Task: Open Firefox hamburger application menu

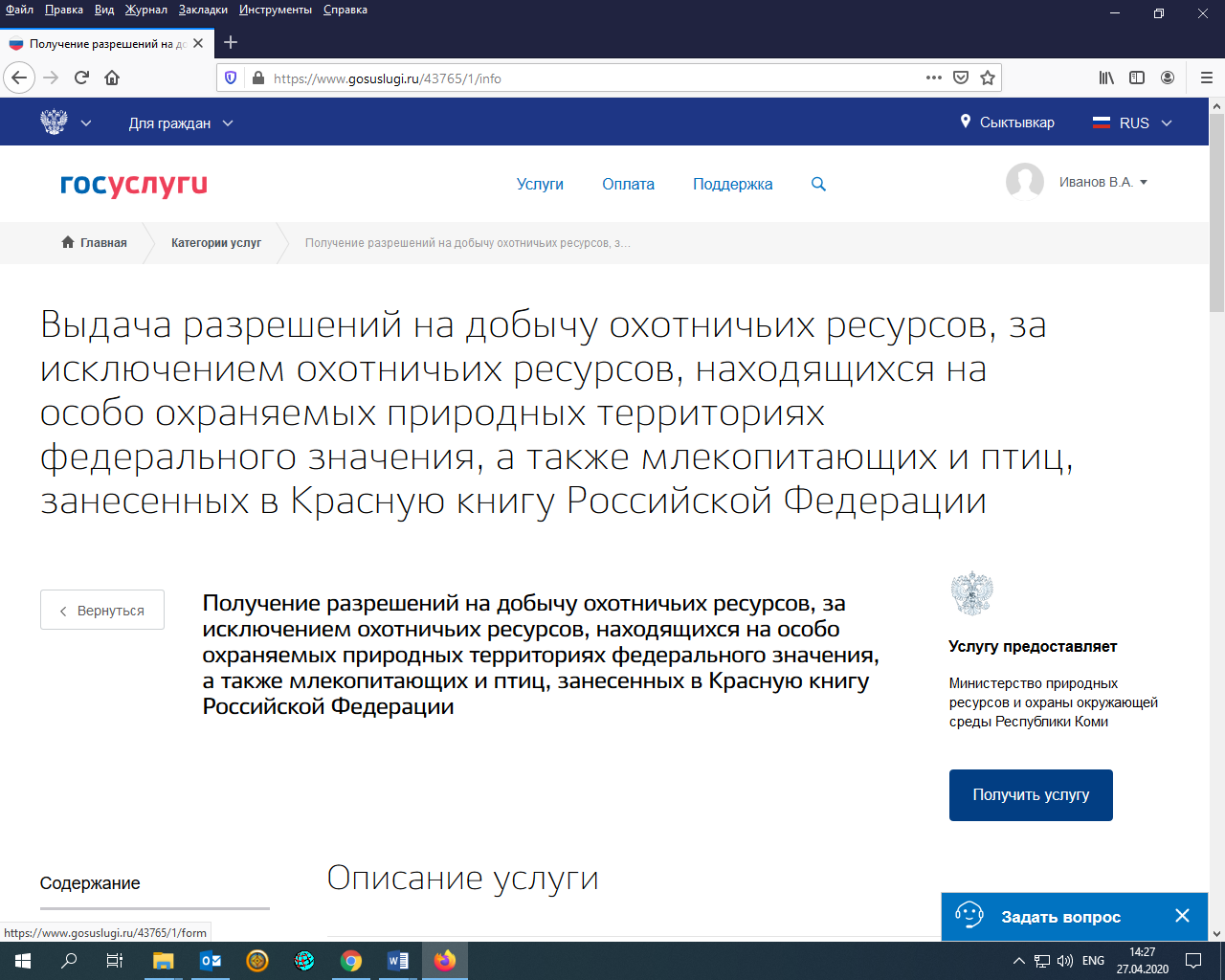Action: (x=1206, y=78)
